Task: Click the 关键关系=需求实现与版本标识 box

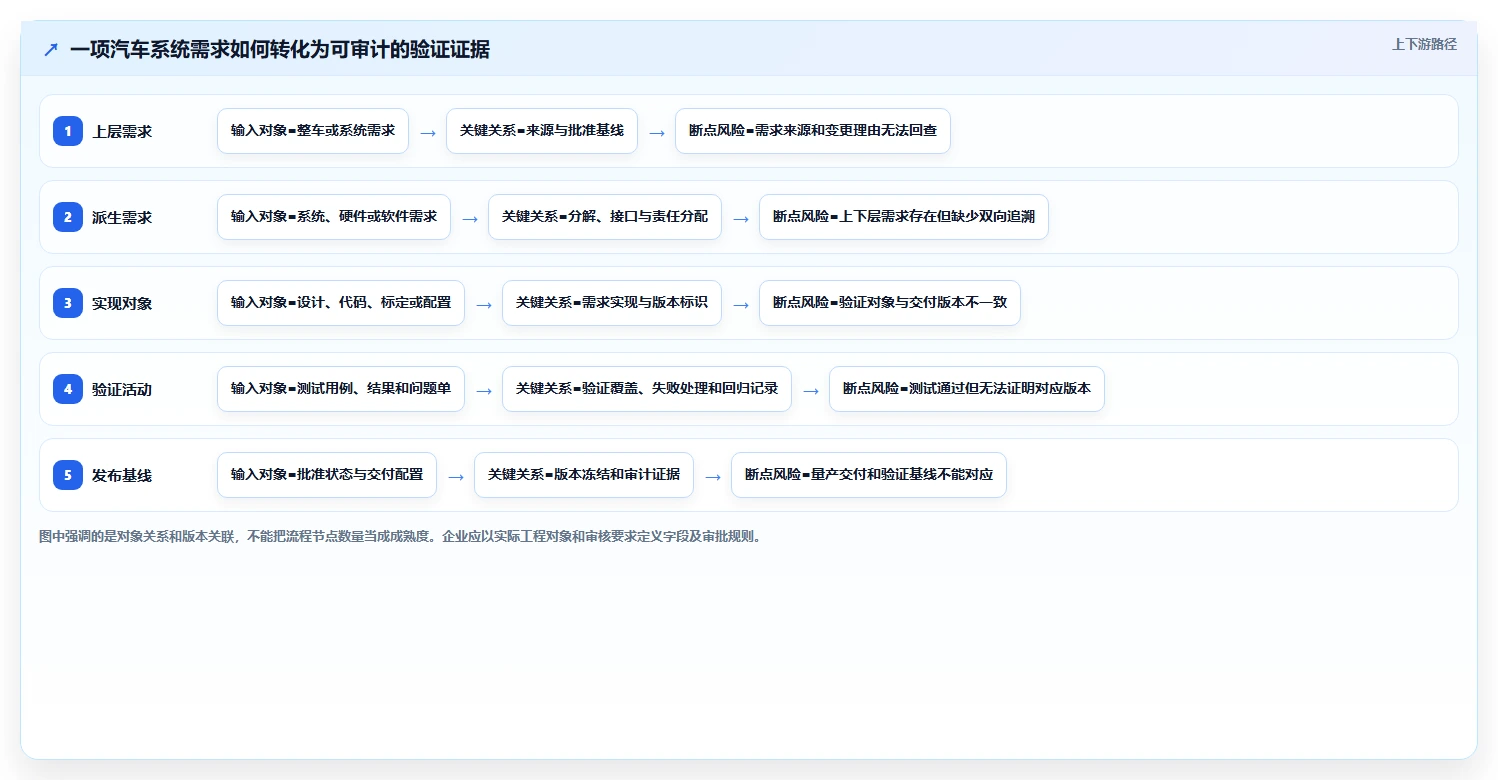Action: (x=612, y=303)
